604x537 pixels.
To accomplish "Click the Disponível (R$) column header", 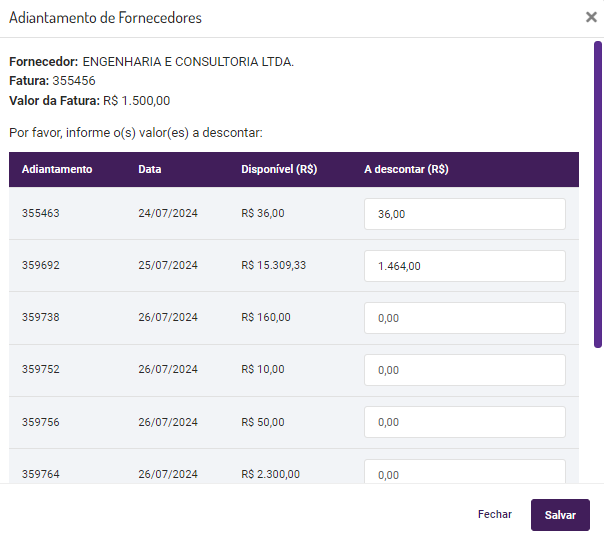I will 279,170.
